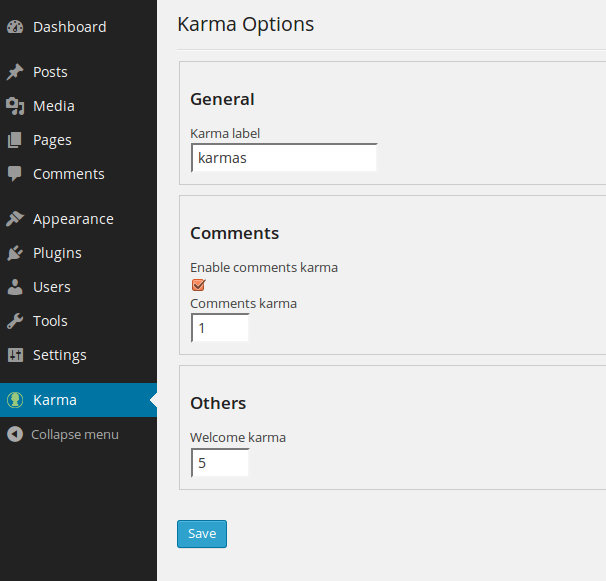Focus the Welcome karma number field
The image size is (606, 581).
pos(220,463)
